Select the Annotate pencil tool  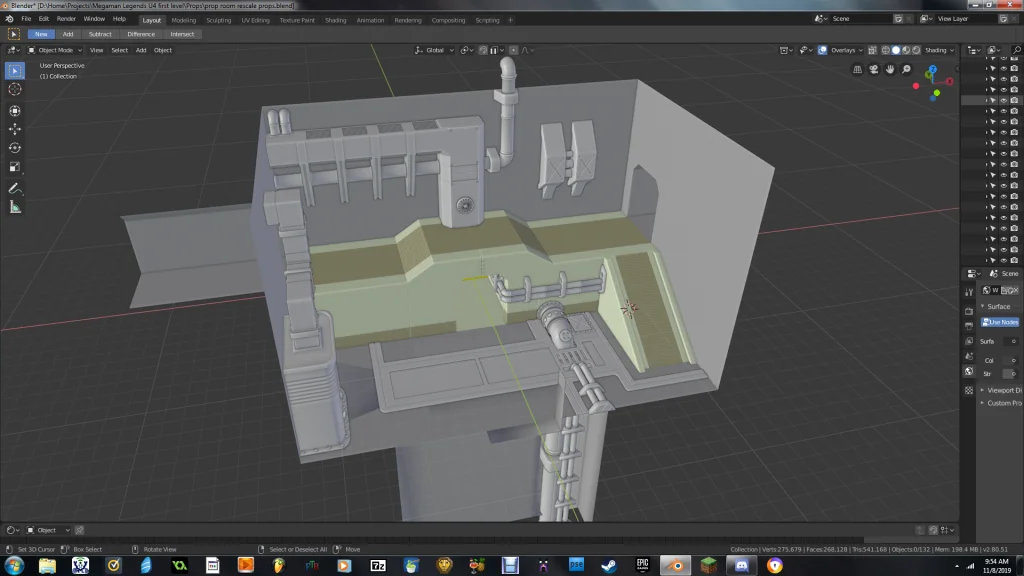click(15, 189)
